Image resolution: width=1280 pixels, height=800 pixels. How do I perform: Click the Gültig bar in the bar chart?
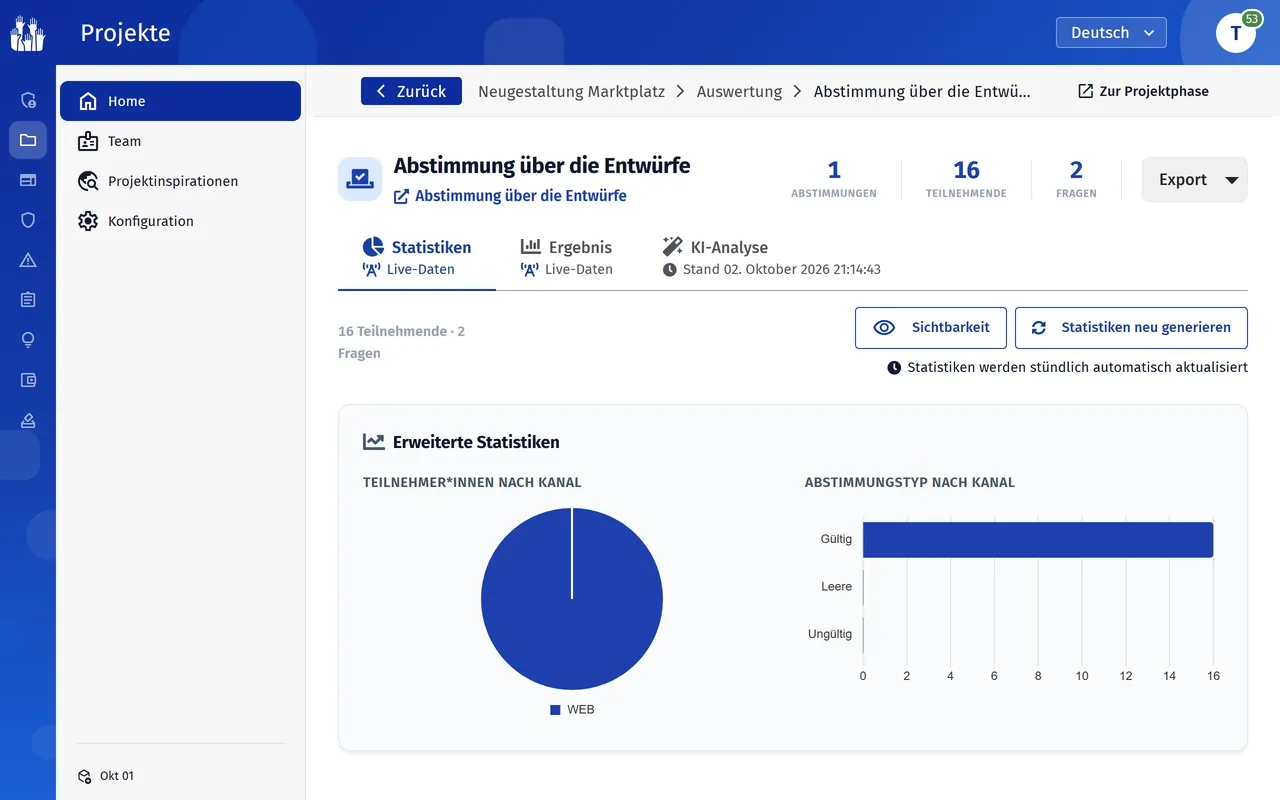(1038, 540)
